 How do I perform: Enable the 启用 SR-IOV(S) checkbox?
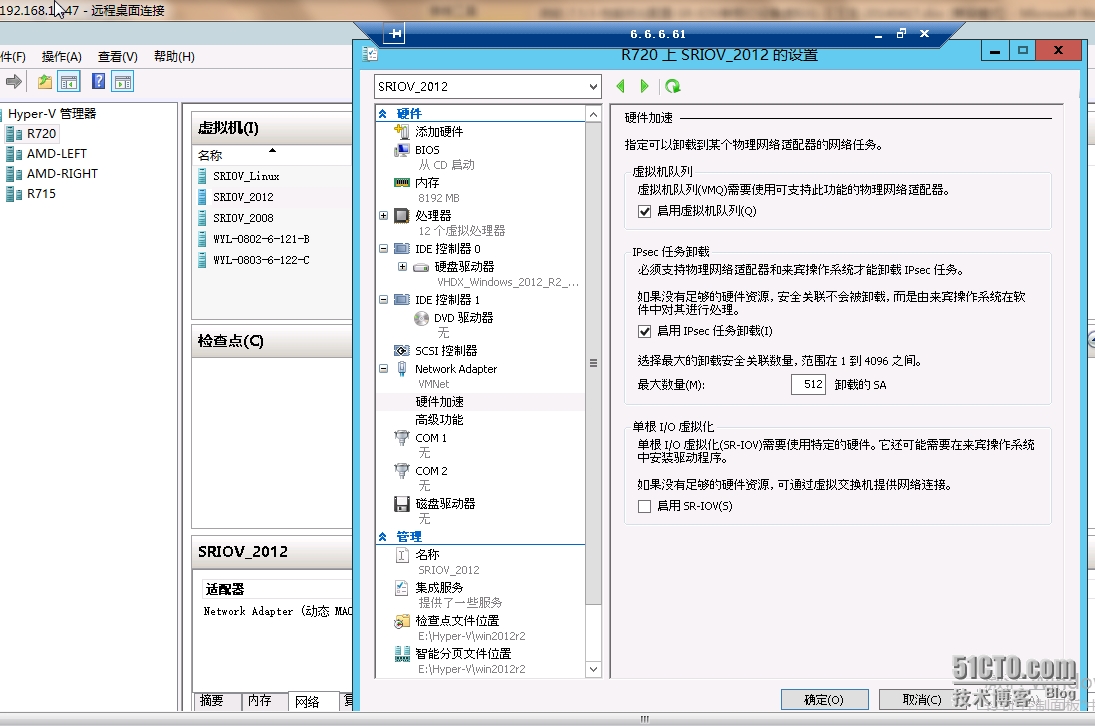point(645,506)
